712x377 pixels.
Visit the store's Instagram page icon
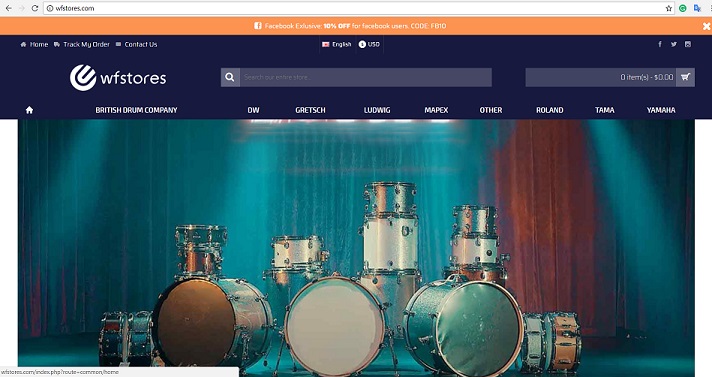[688, 44]
